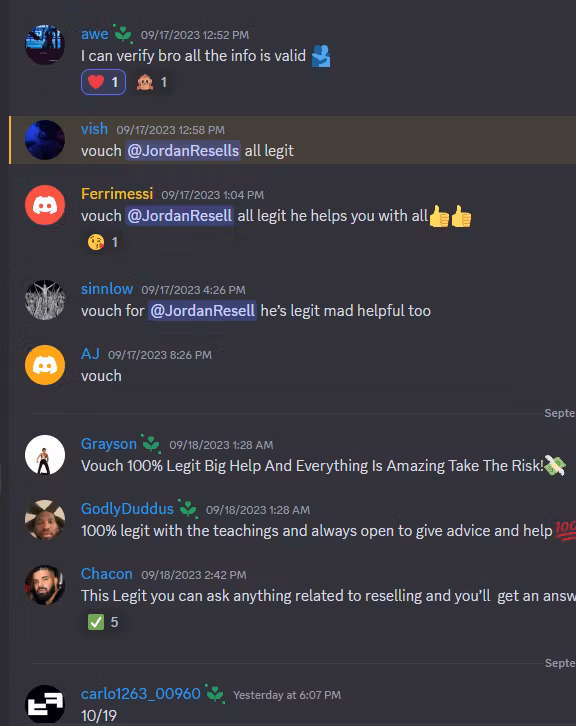This screenshot has height=726, width=576.
Task: Open sinnlow's grayscale avatar
Action: pyautogui.click(x=45, y=300)
